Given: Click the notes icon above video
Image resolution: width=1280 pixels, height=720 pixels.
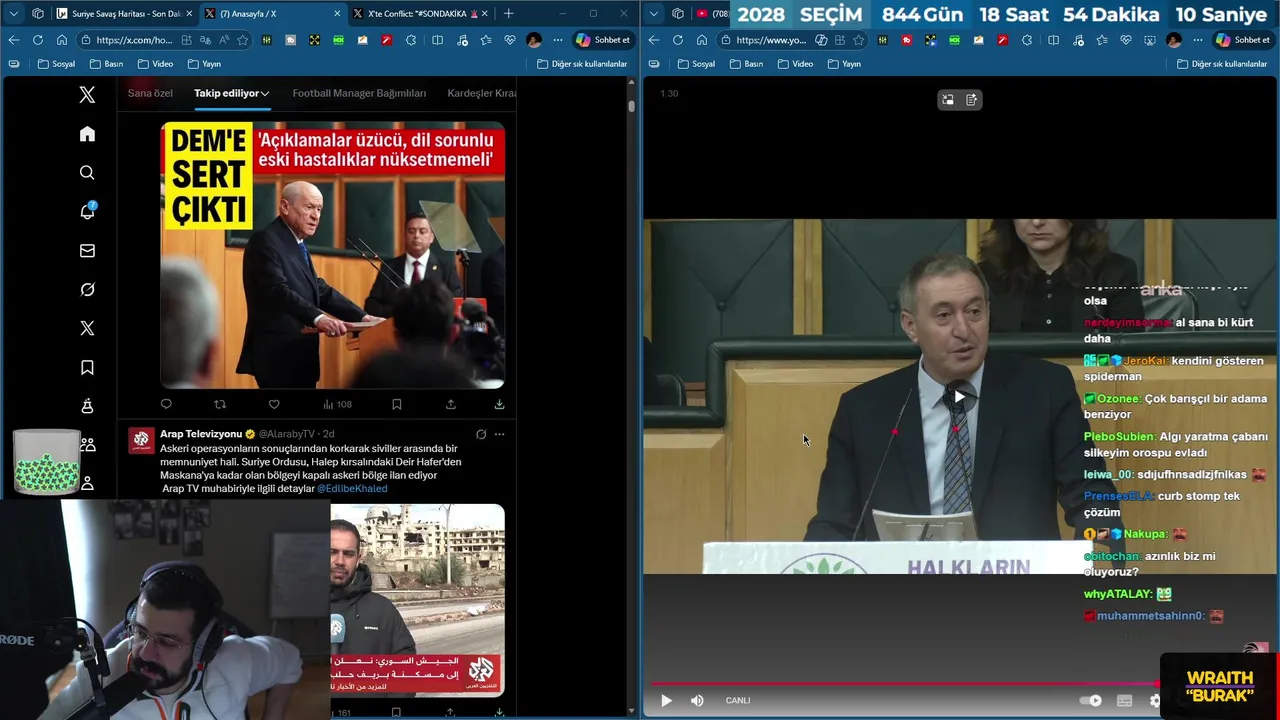Looking at the screenshot, I should 971,99.
